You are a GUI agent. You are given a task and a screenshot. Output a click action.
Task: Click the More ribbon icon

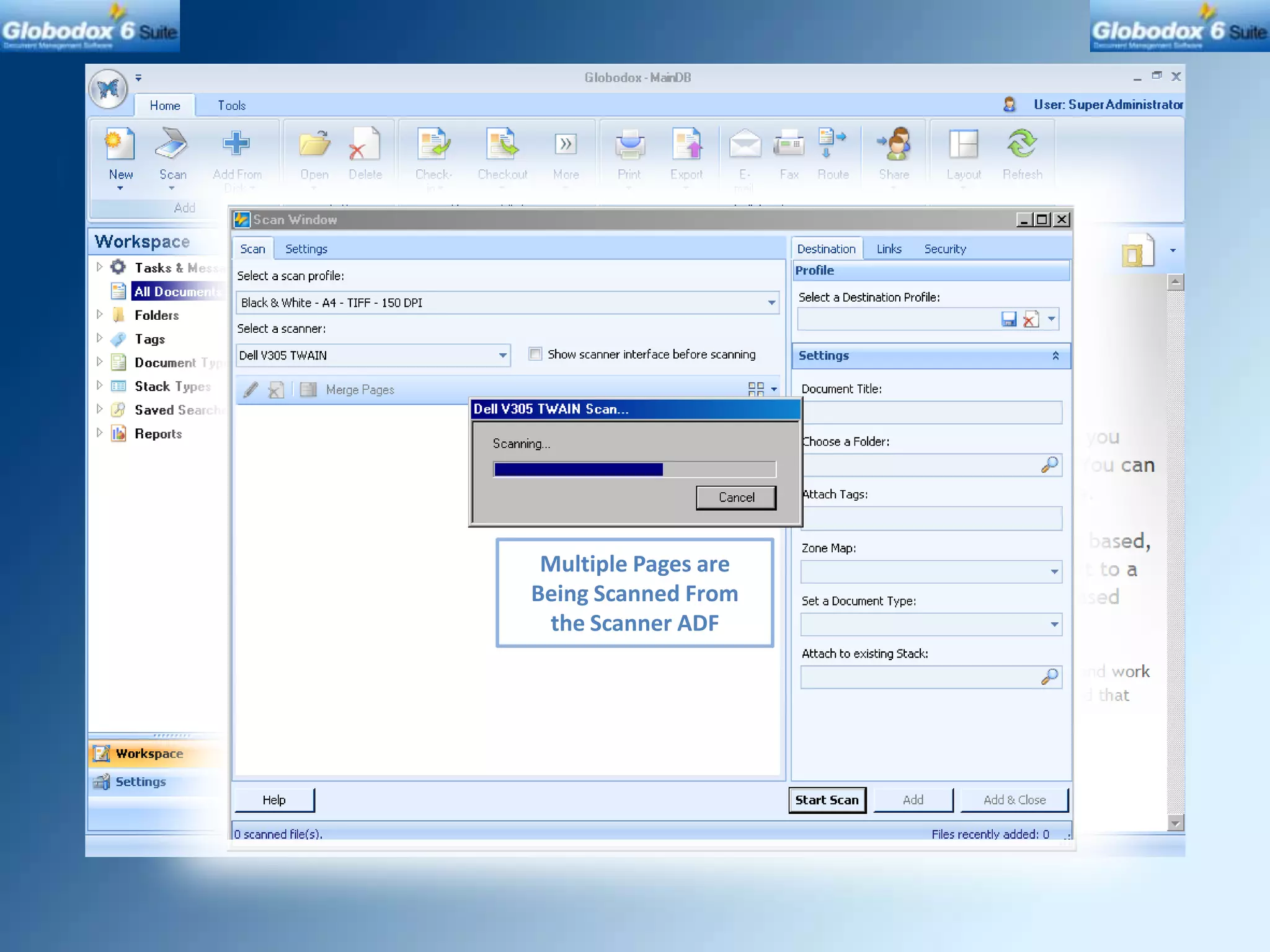[565, 144]
